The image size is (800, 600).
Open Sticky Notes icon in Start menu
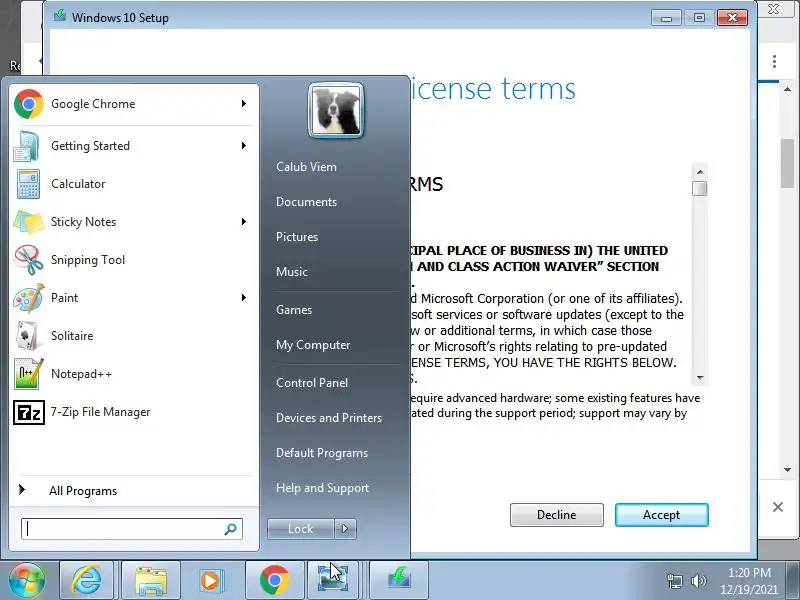point(29,222)
